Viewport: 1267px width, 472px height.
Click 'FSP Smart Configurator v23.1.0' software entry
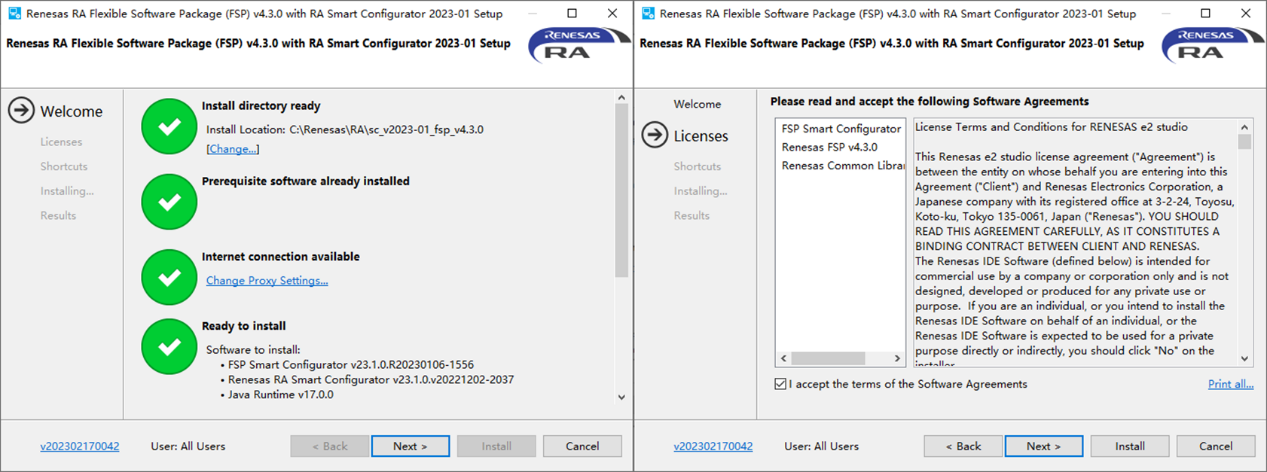click(351, 365)
